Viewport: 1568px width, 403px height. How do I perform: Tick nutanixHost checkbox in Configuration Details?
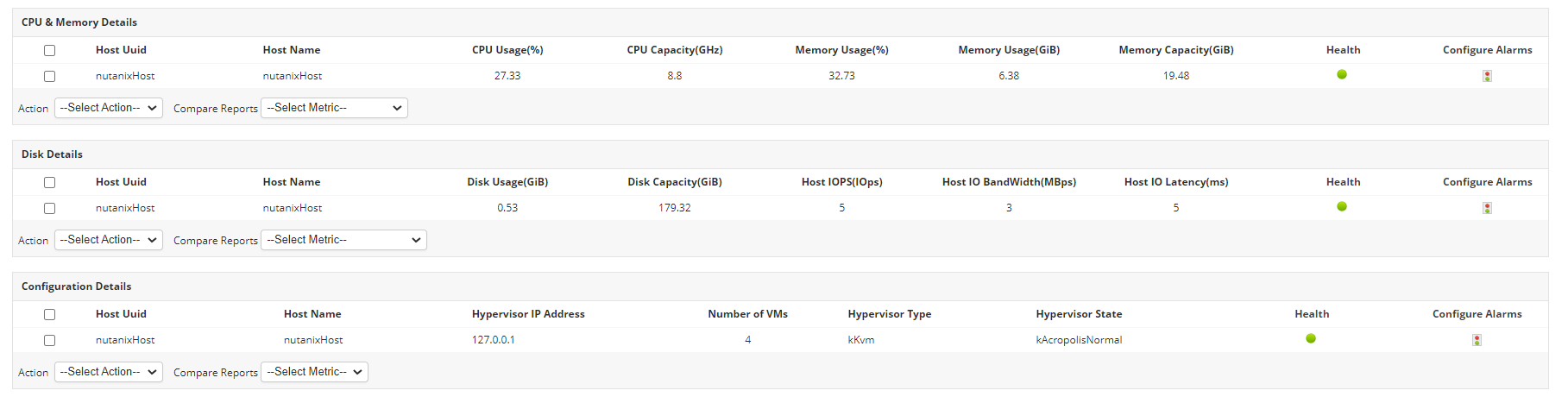click(x=50, y=340)
